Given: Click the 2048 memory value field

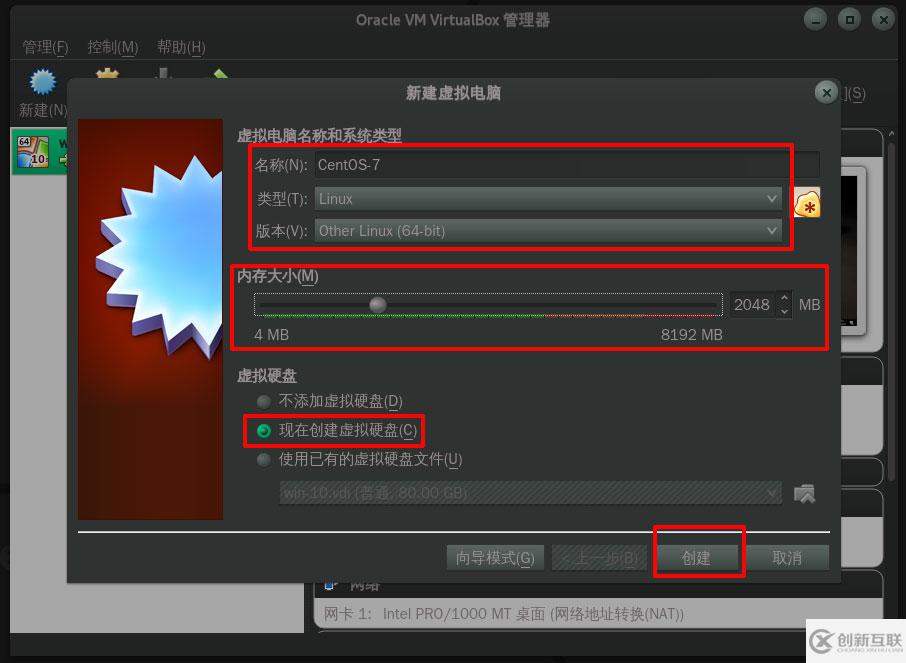Looking at the screenshot, I should (753, 305).
